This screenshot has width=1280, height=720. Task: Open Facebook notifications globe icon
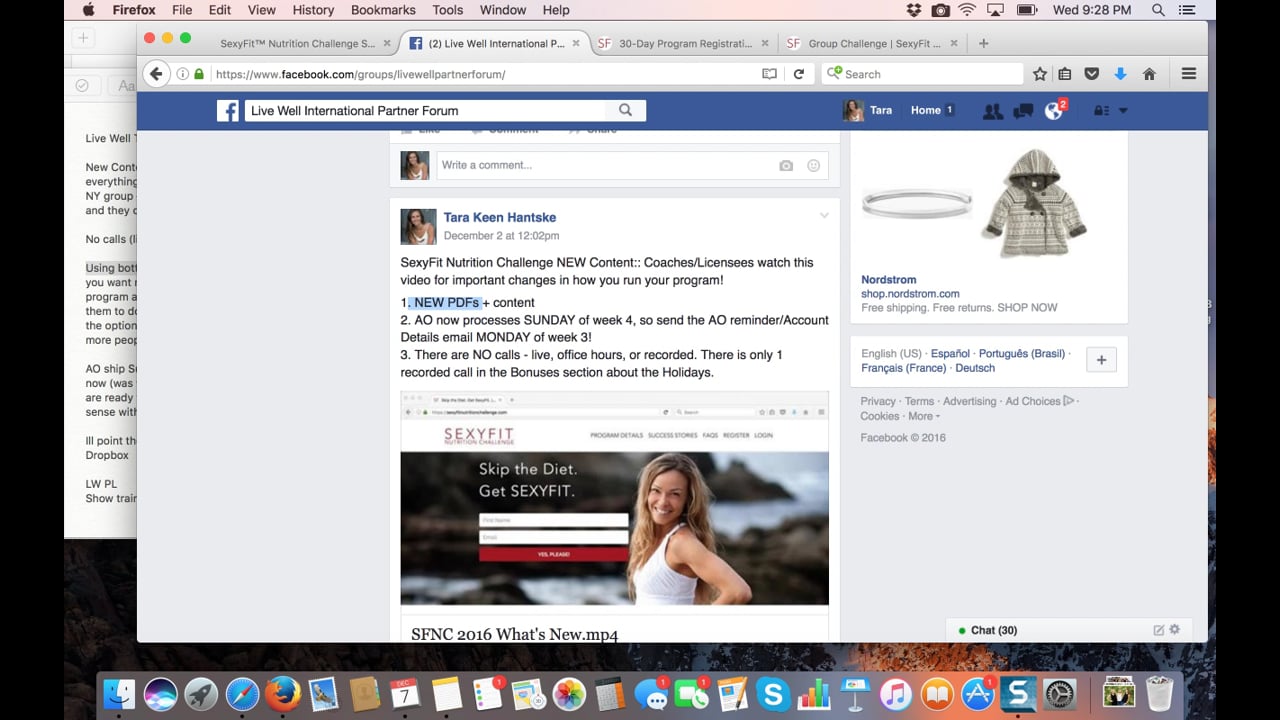1053,111
